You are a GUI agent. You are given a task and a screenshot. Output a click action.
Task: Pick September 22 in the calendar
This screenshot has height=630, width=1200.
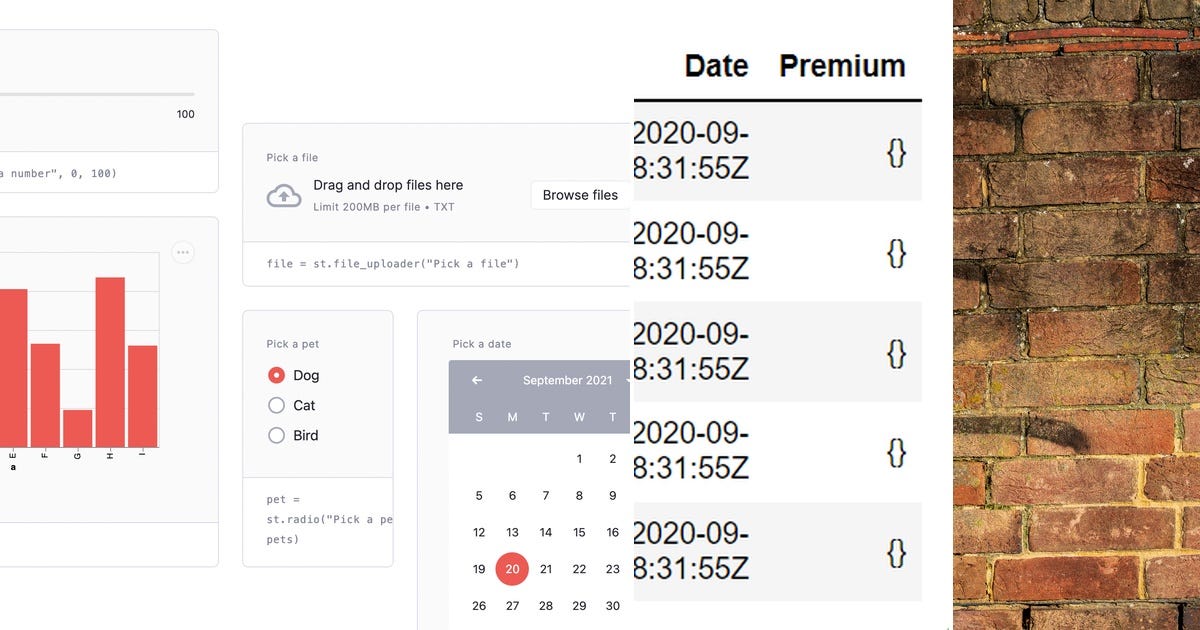(x=579, y=569)
